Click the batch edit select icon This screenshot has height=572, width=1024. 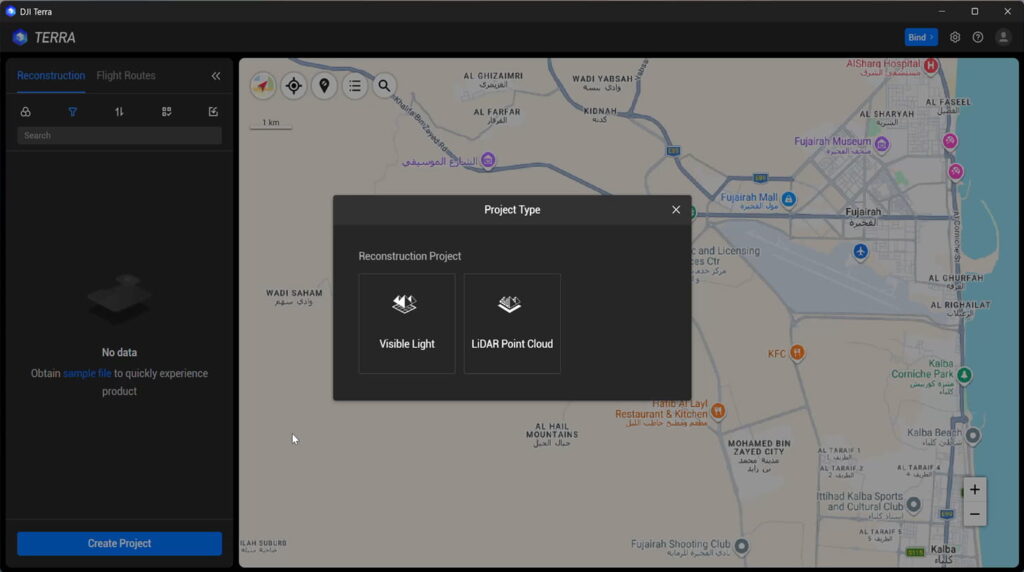coord(213,112)
